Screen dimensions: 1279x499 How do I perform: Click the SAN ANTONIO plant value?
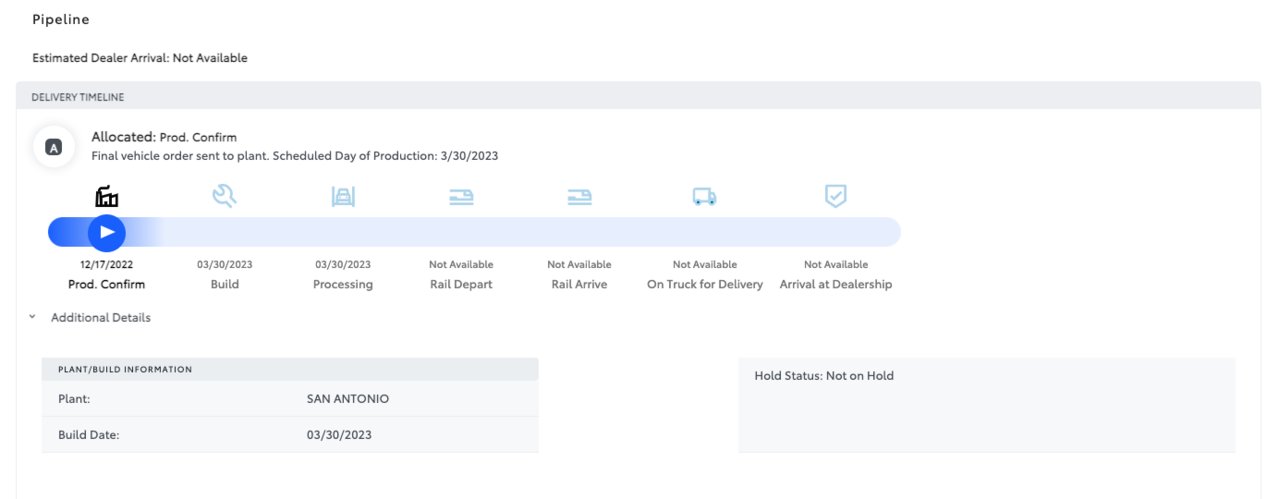pos(348,398)
